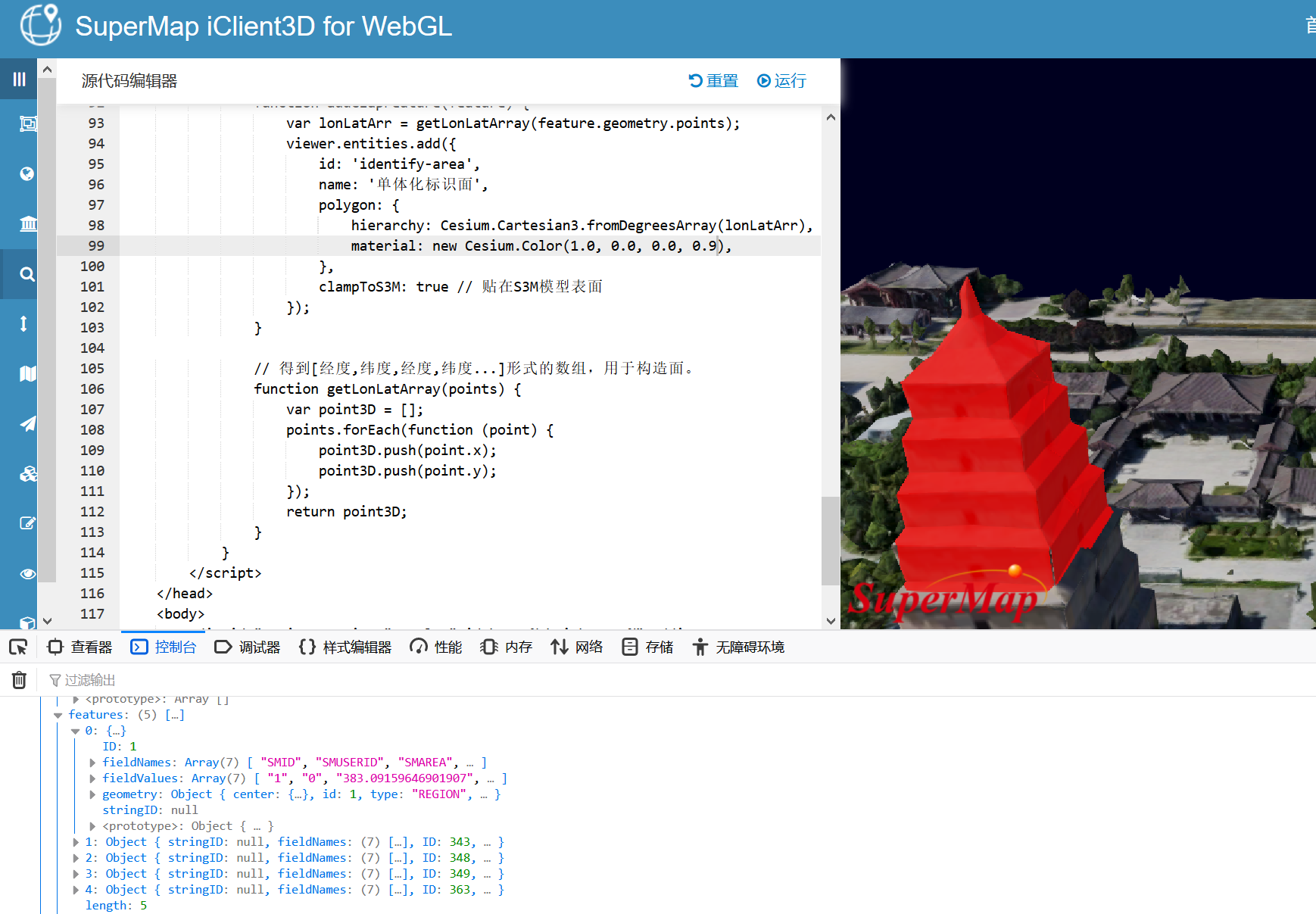Screen dimensions: 1316x914
Task: Switch to the 网络 network tab
Action: pos(577,647)
